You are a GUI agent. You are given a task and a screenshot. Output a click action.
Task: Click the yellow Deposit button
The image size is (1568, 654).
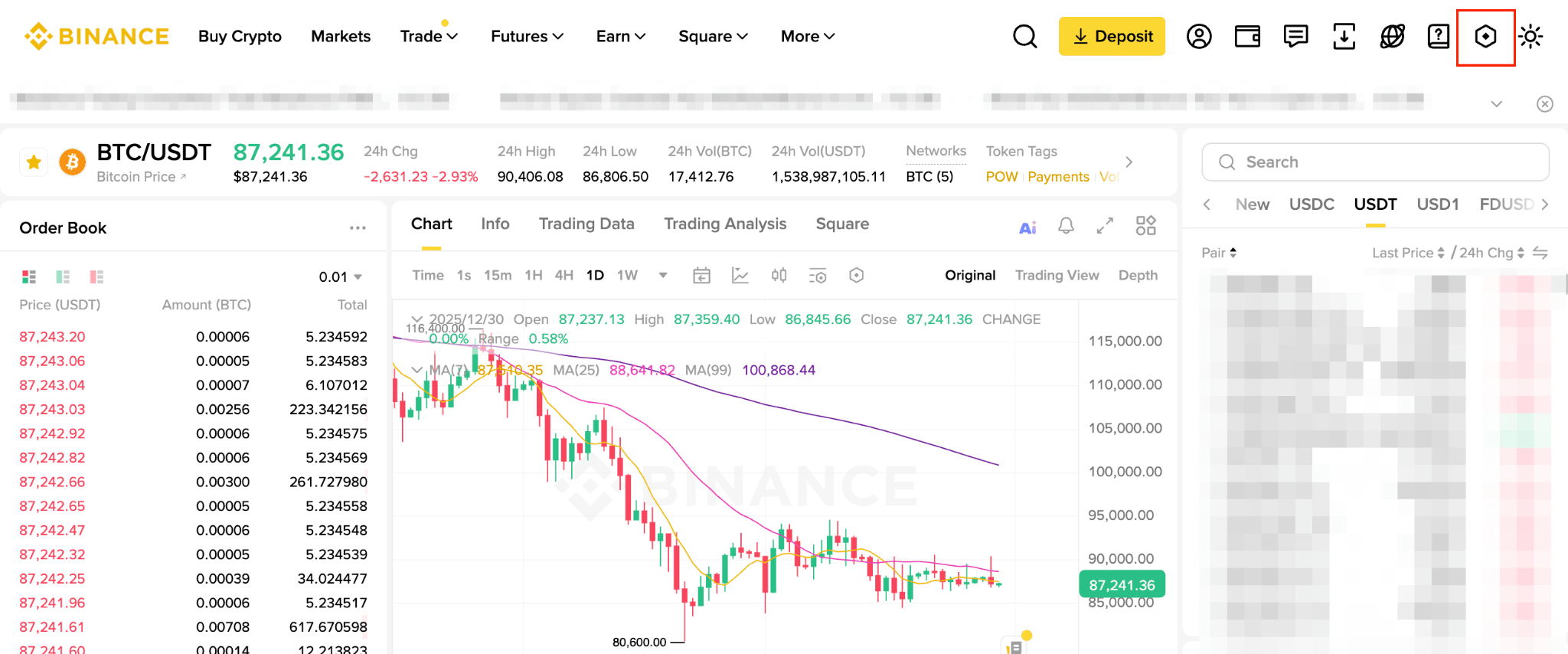[x=1112, y=36]
